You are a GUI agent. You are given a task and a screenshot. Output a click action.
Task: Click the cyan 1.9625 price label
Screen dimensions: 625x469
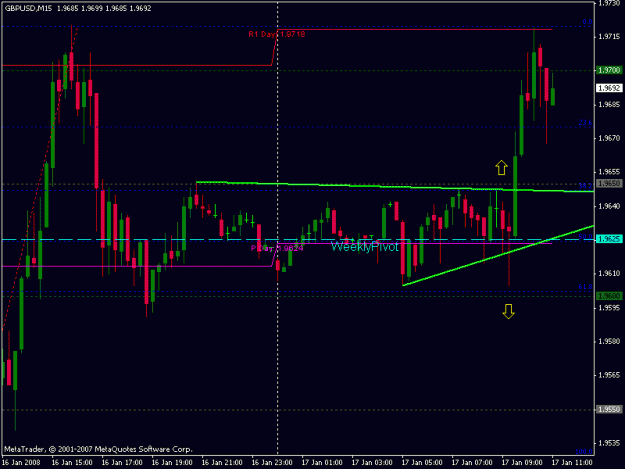point(609,239)
